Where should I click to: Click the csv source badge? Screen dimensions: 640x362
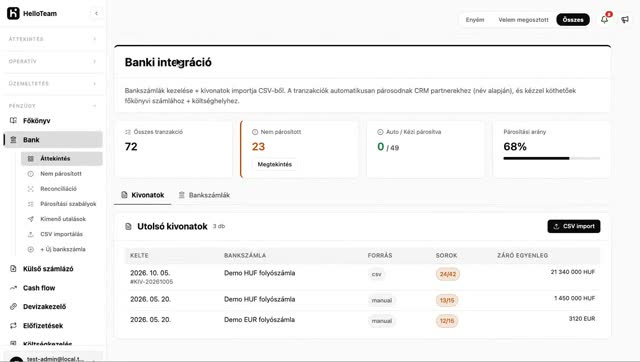tap(376, 274)
